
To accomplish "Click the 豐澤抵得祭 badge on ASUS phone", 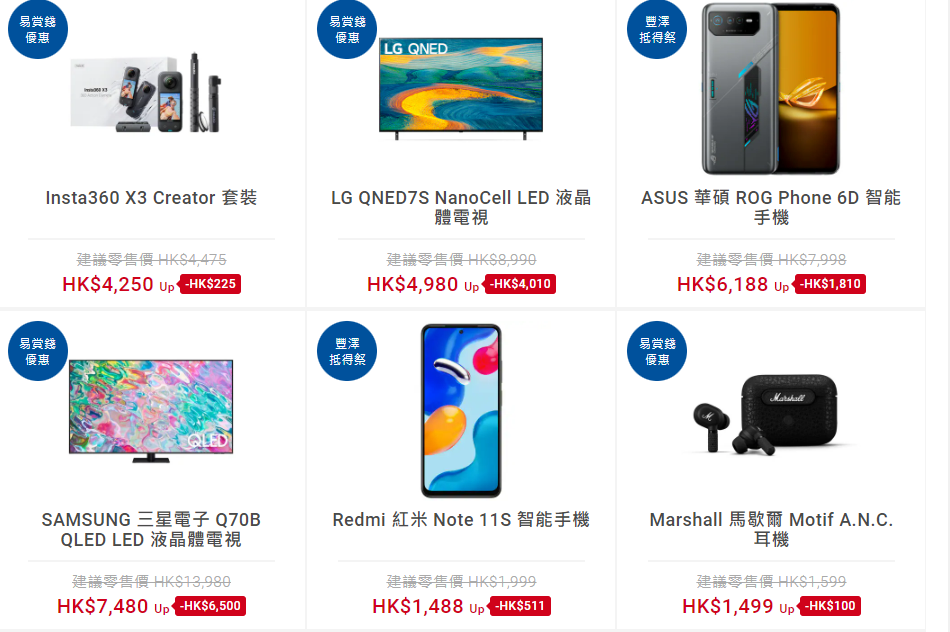I will tap(657, 29).
